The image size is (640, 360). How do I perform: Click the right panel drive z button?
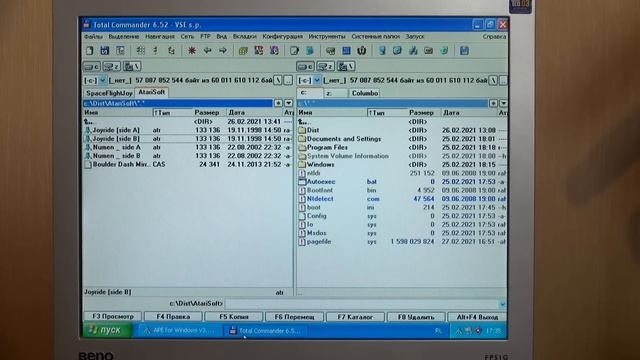click(x=325, y=66)
